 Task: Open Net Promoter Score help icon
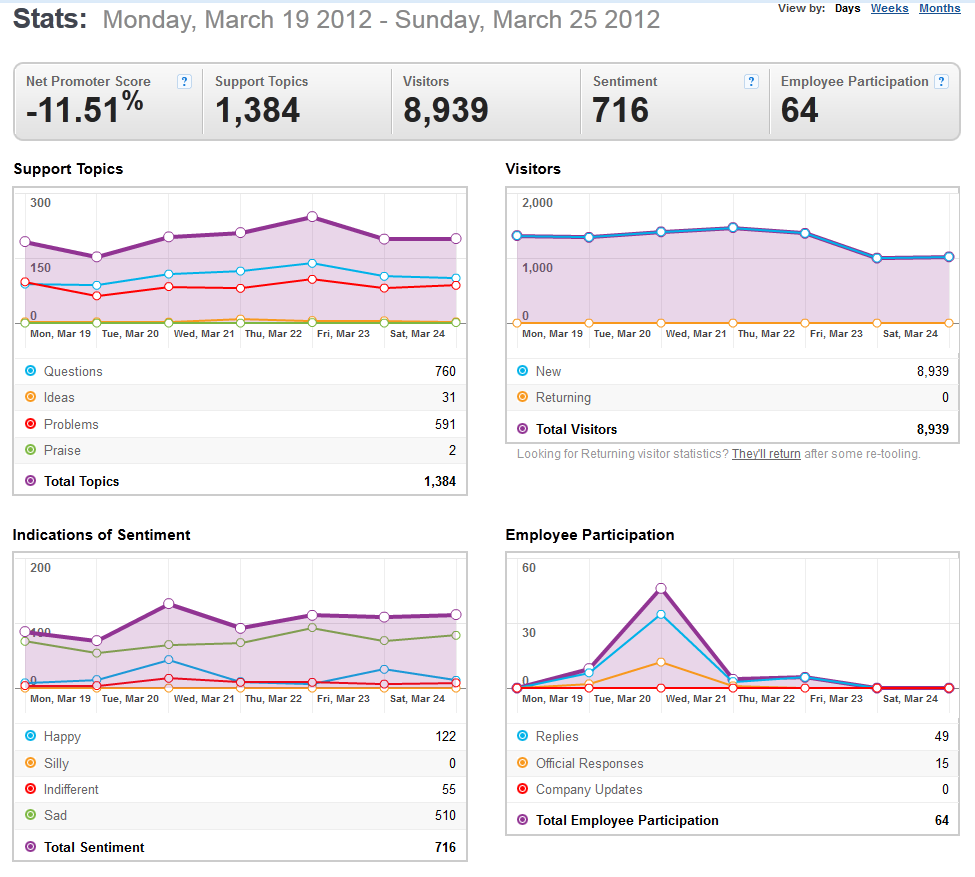coord(184,81)
